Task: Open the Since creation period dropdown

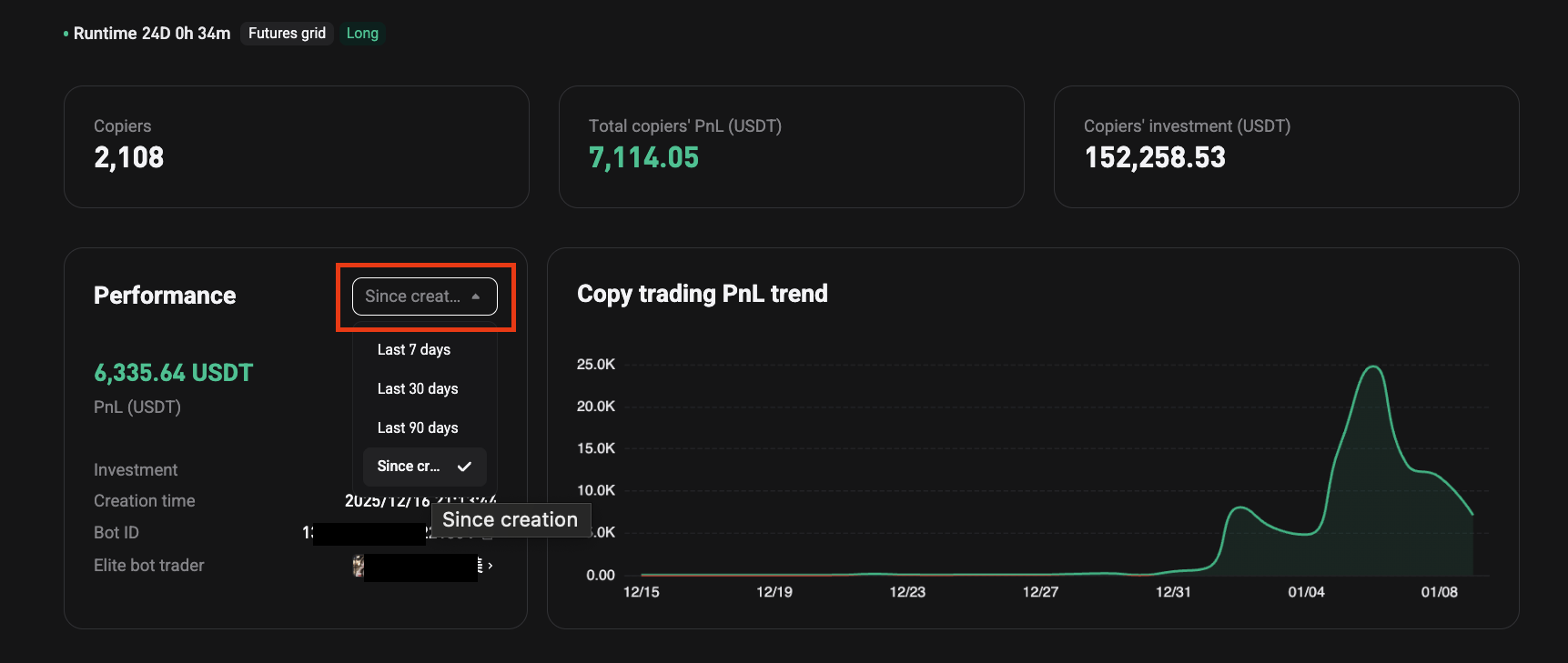Action: coord(424,296)
